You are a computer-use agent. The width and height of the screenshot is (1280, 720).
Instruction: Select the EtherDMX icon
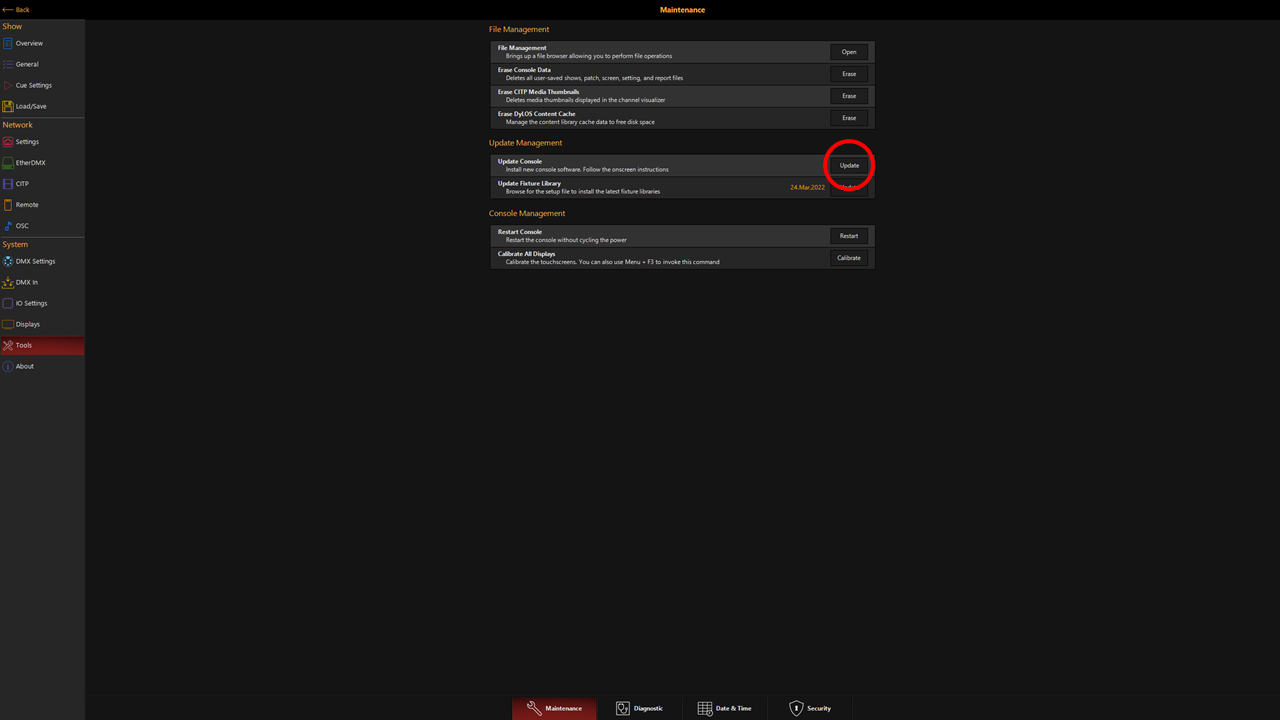[x=8, y=163]
